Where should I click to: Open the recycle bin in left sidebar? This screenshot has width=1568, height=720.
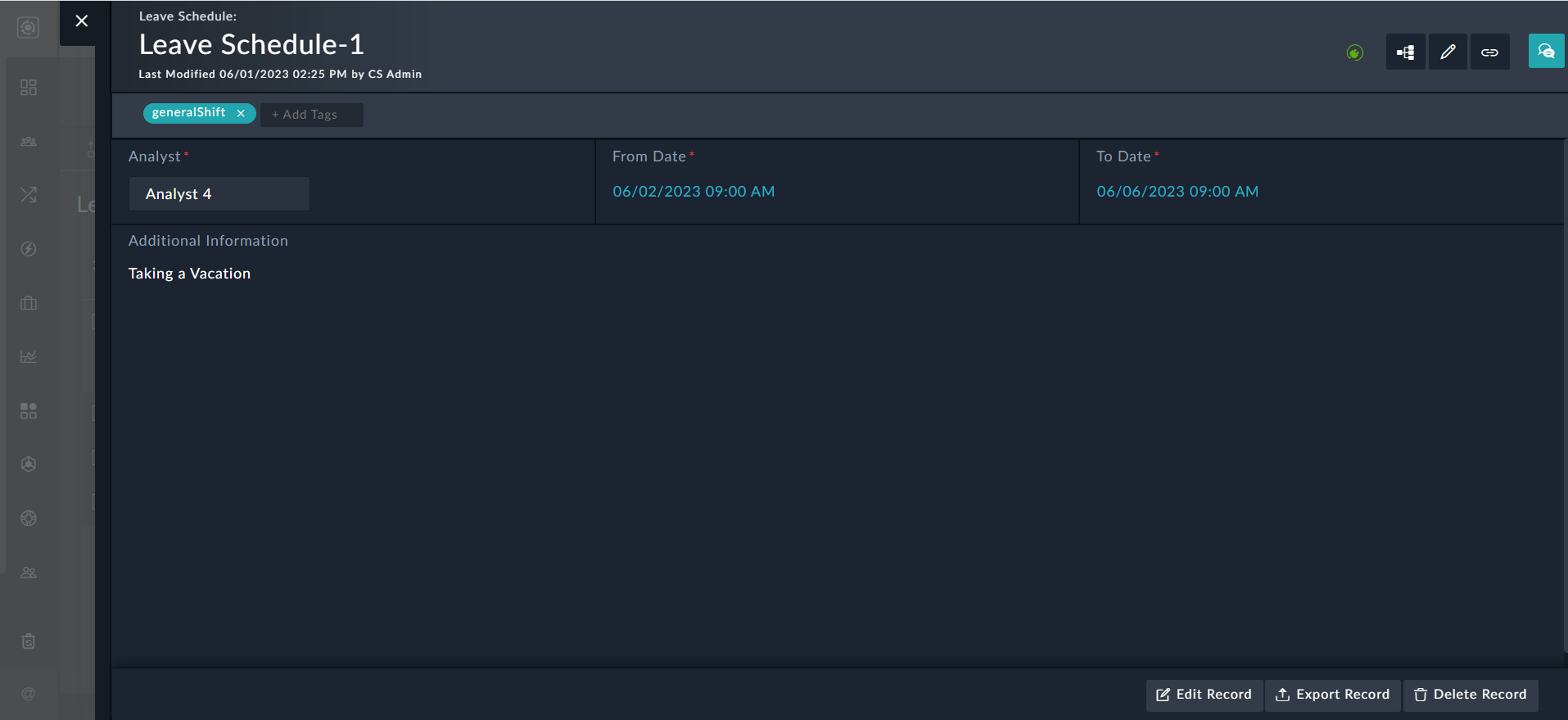29,641
